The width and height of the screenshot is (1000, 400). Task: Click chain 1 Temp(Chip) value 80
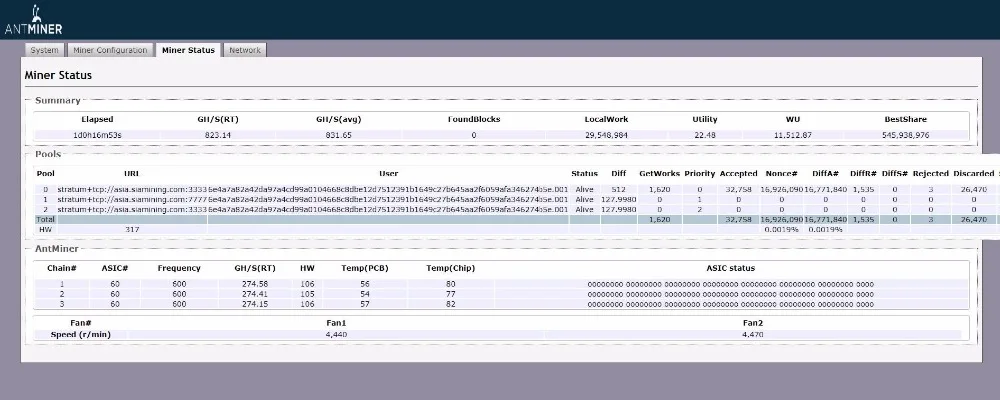(x=450, y=285)
